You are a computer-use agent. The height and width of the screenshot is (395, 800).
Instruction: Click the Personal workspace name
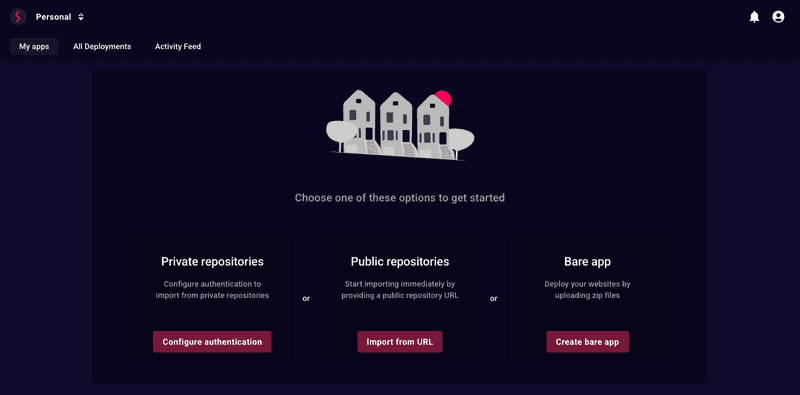[x=53, y=17]
